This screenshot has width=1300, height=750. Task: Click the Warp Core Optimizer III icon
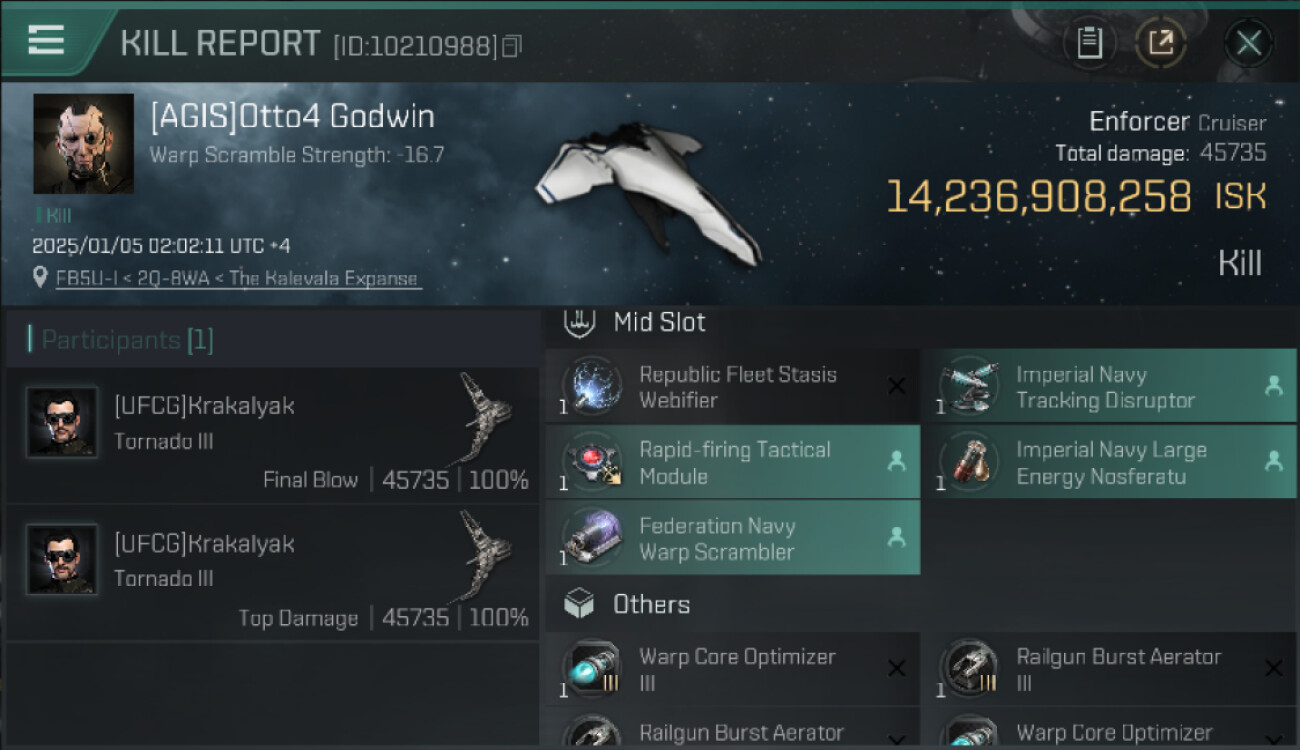tap(592, 669)
